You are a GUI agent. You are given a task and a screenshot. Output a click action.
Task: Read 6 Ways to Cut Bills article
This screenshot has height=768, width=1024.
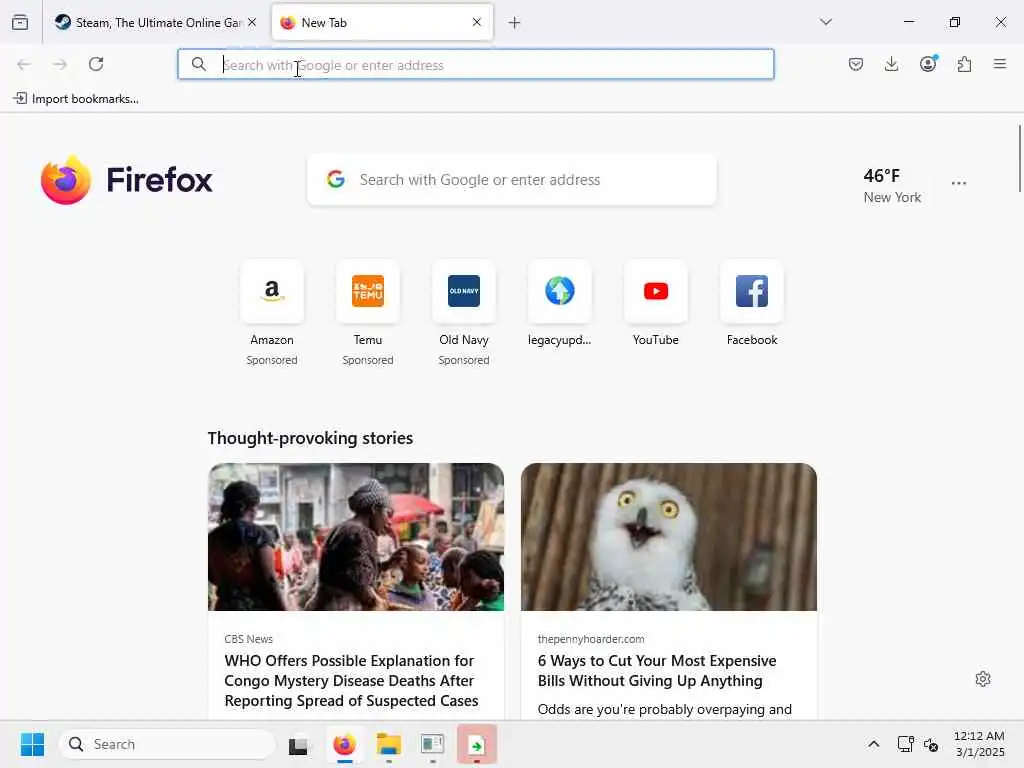click(657, 671)
